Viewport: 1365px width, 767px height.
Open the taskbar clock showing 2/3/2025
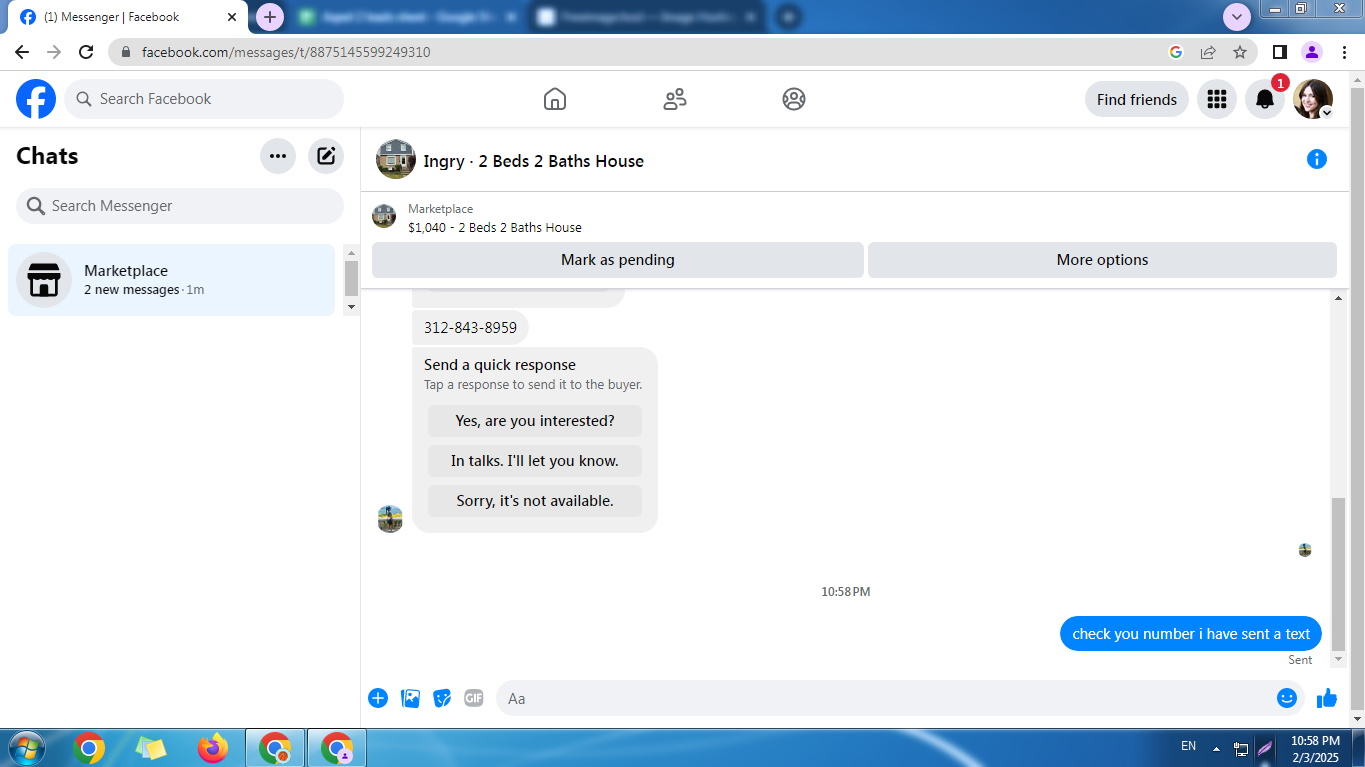pyautogui.click(x=1315, y=749)
